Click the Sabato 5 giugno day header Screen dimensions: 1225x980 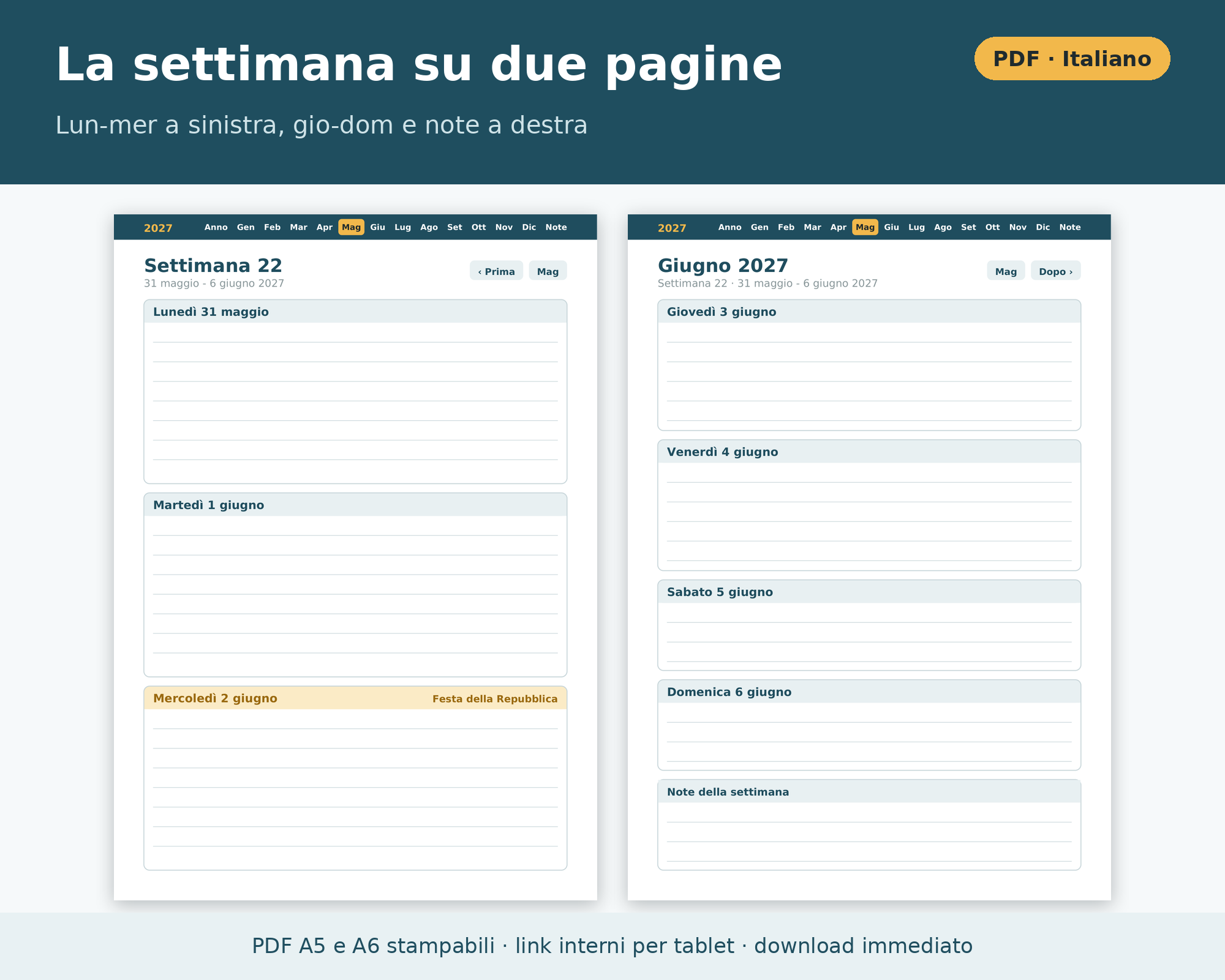(869, 592)
